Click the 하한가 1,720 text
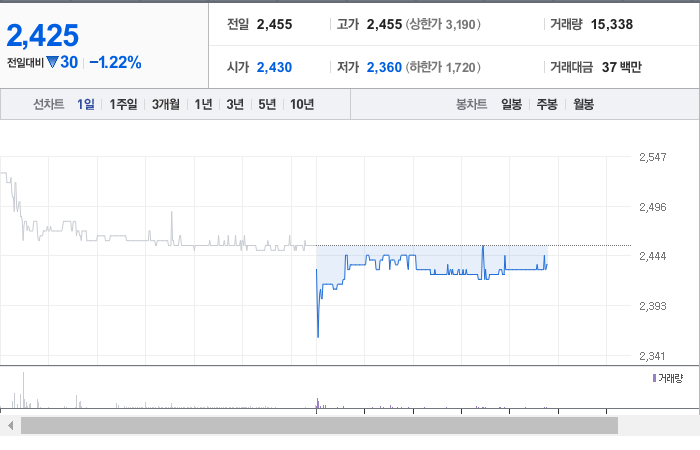 point(443,67)
